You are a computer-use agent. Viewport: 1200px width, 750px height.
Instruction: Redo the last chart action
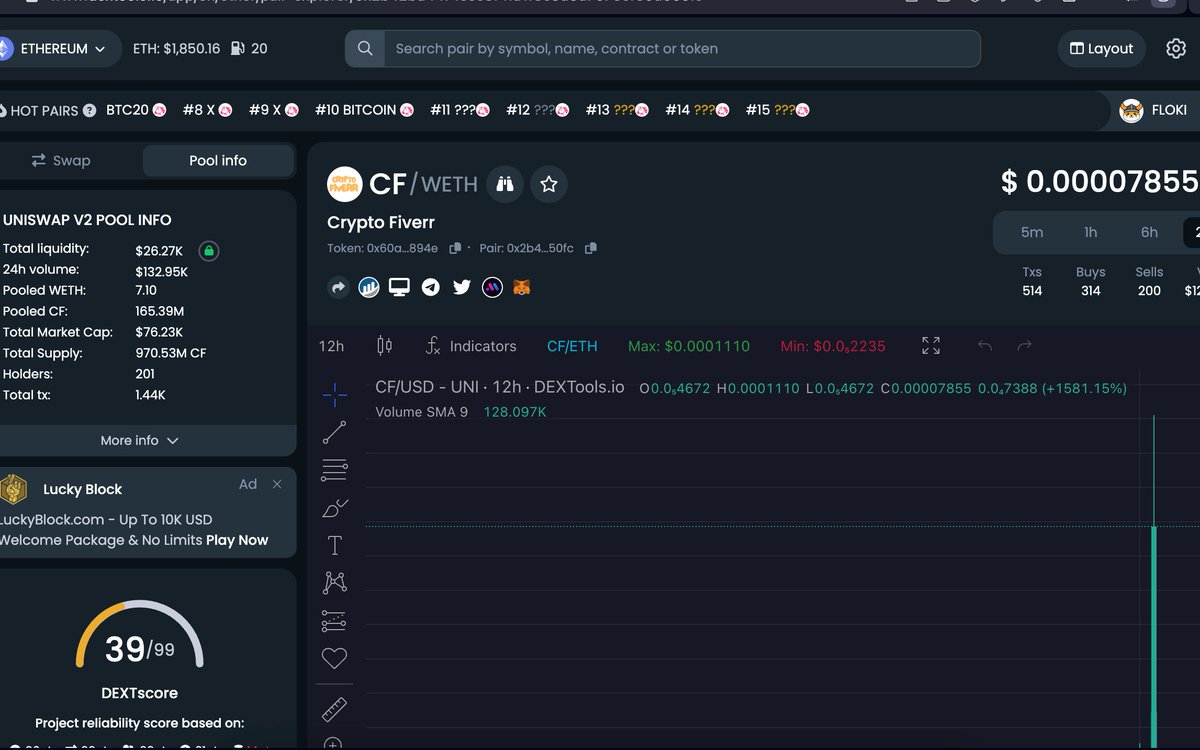(1024, 346)
